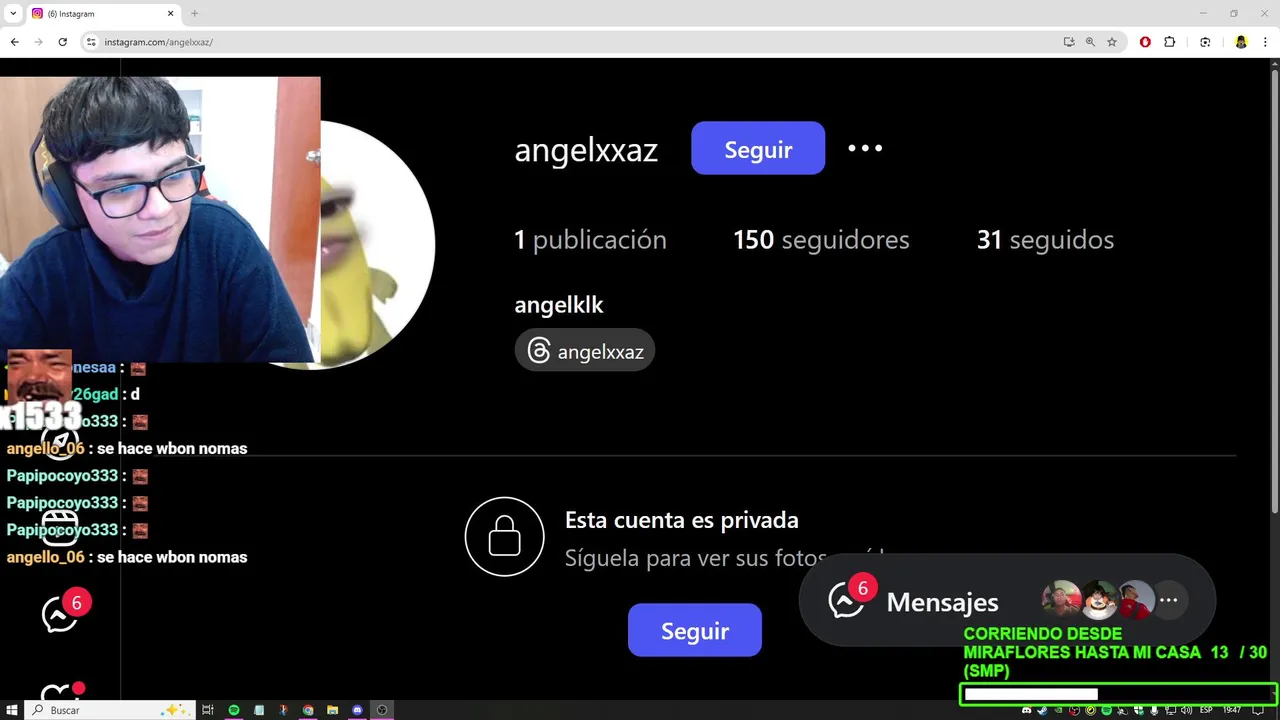The width and height of the screenshot is (1280, 720).
Task: Open the angelxxaz Threads profile badge
Action: (585, 351)
